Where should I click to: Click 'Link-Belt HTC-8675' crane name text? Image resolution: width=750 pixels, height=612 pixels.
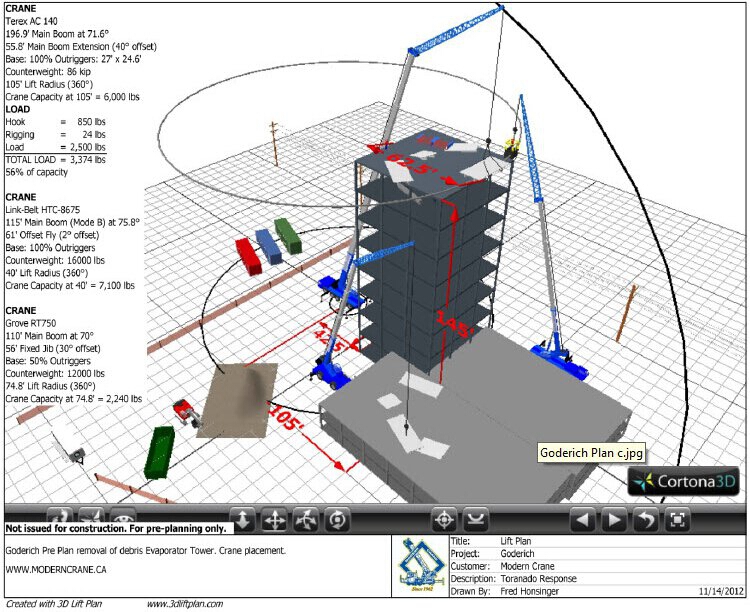click(43, 210)
